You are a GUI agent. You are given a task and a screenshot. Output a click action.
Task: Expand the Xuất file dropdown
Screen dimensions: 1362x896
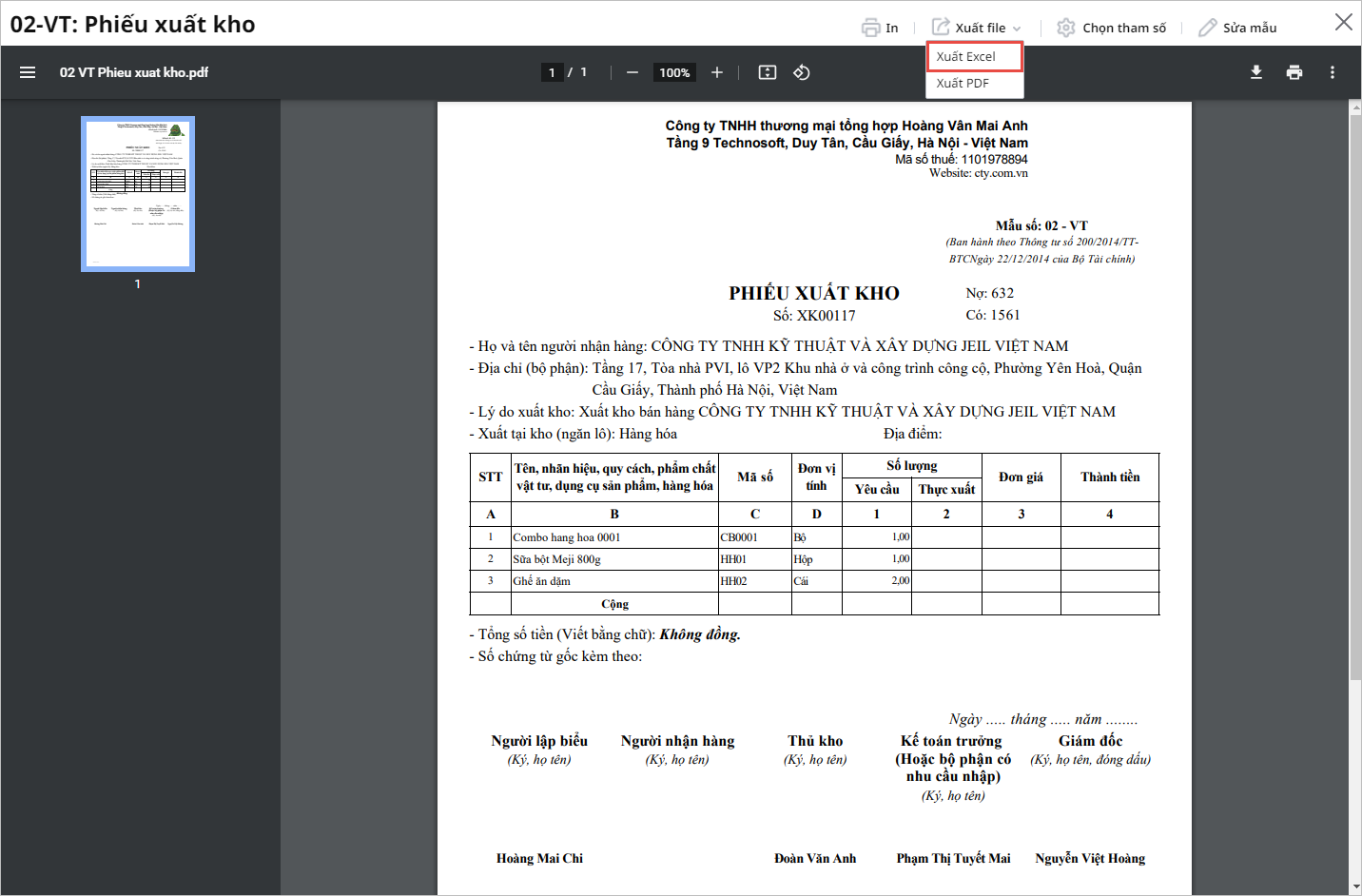coord(977,28)
